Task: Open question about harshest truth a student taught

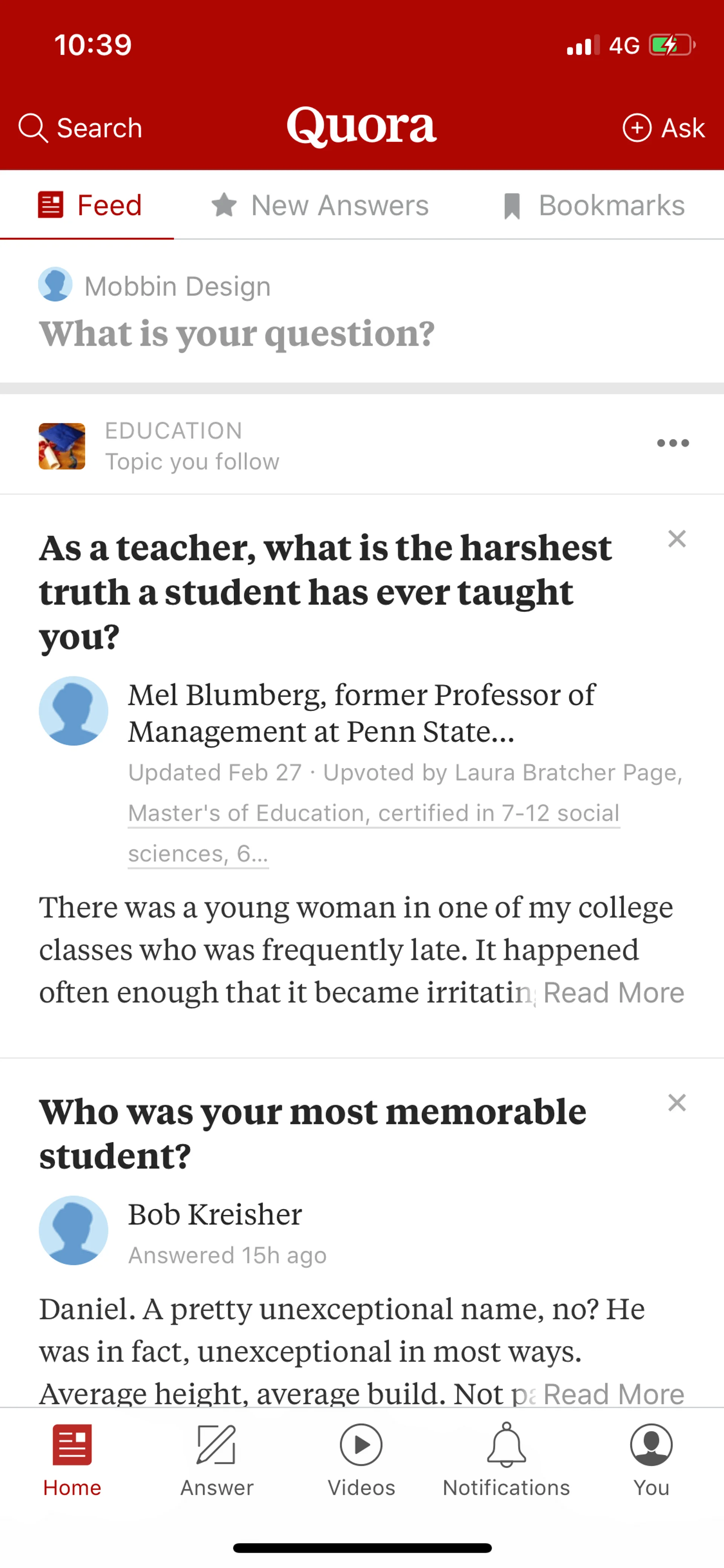Action: (325, 592)
